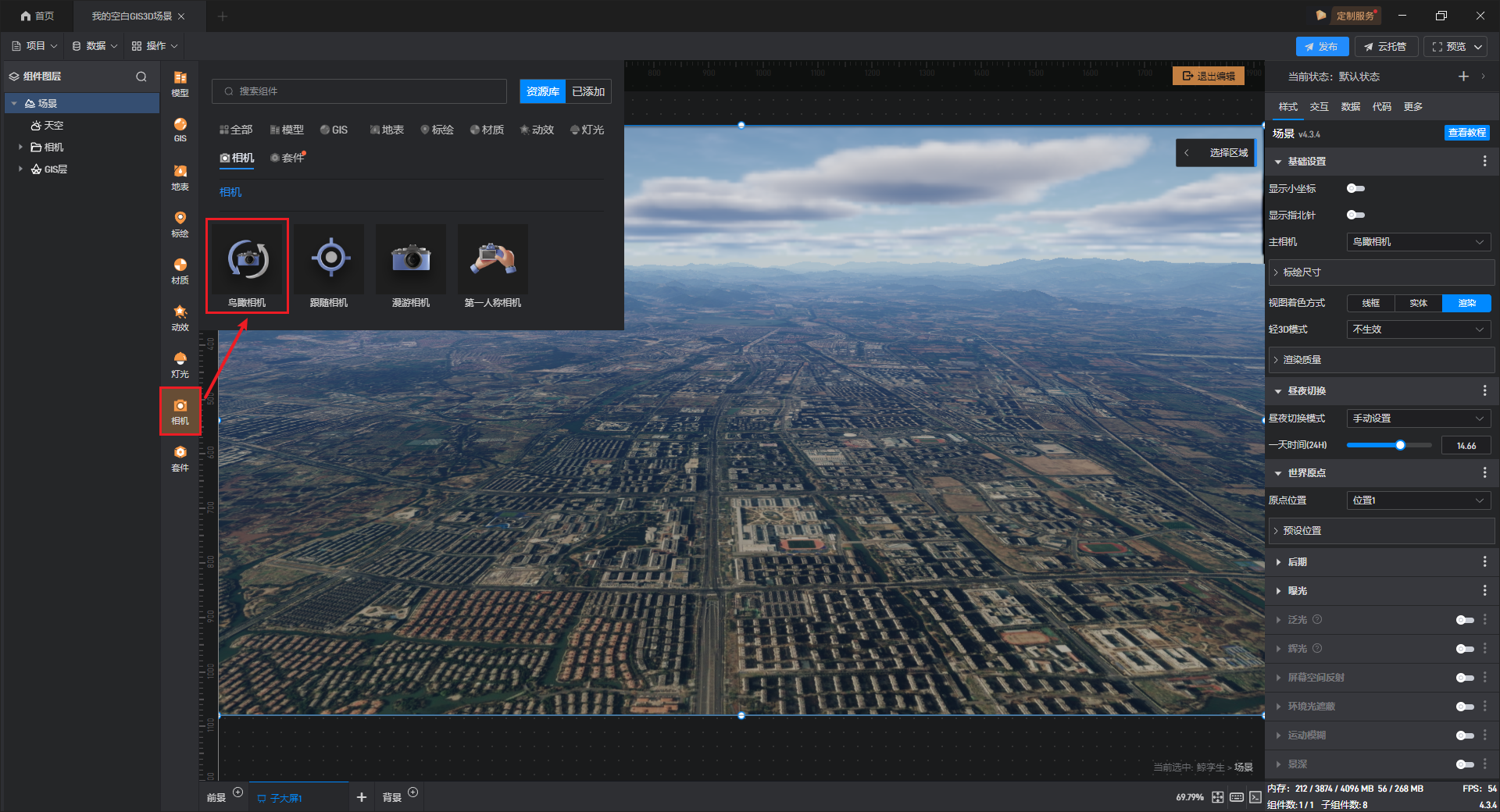Switch to the 已添加 tab
The height and width of the screenshot is (812, 1500).
588,91
